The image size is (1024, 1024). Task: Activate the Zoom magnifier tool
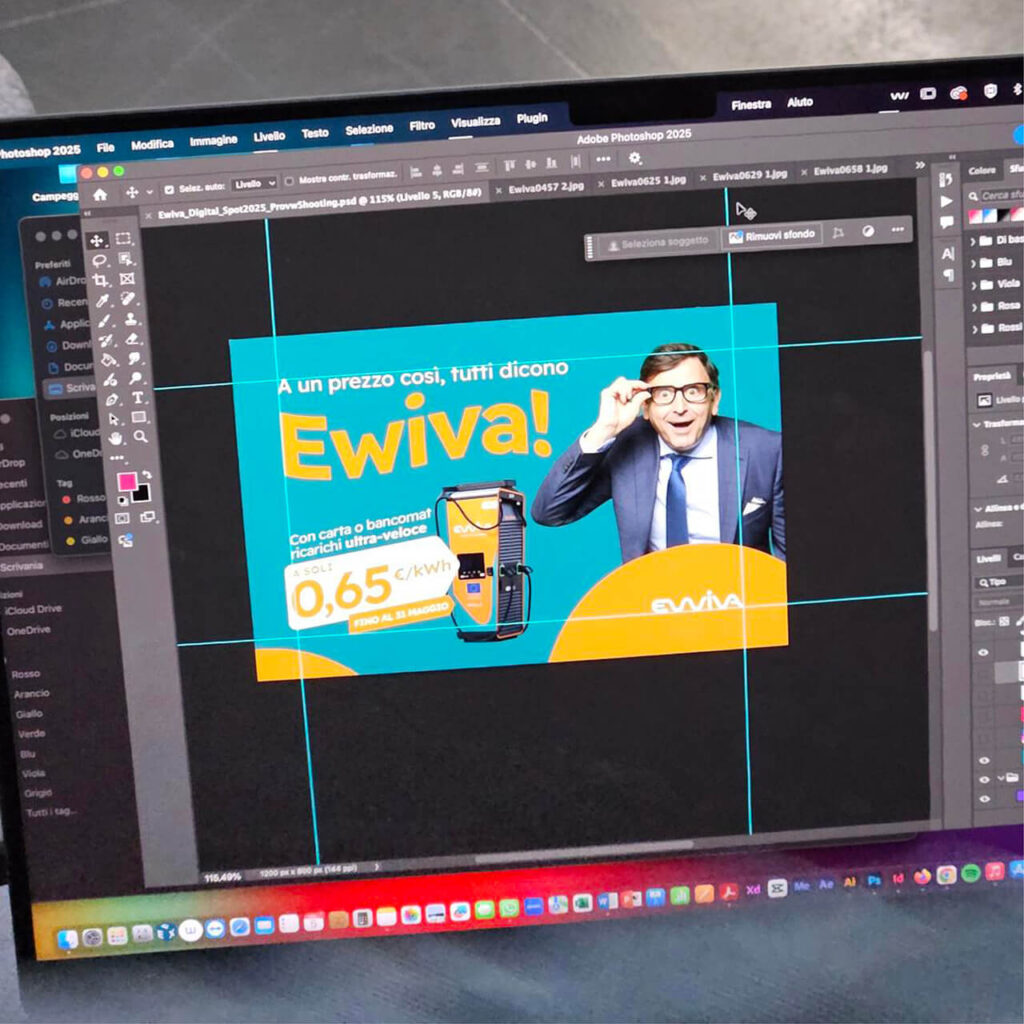pos(141,436)
